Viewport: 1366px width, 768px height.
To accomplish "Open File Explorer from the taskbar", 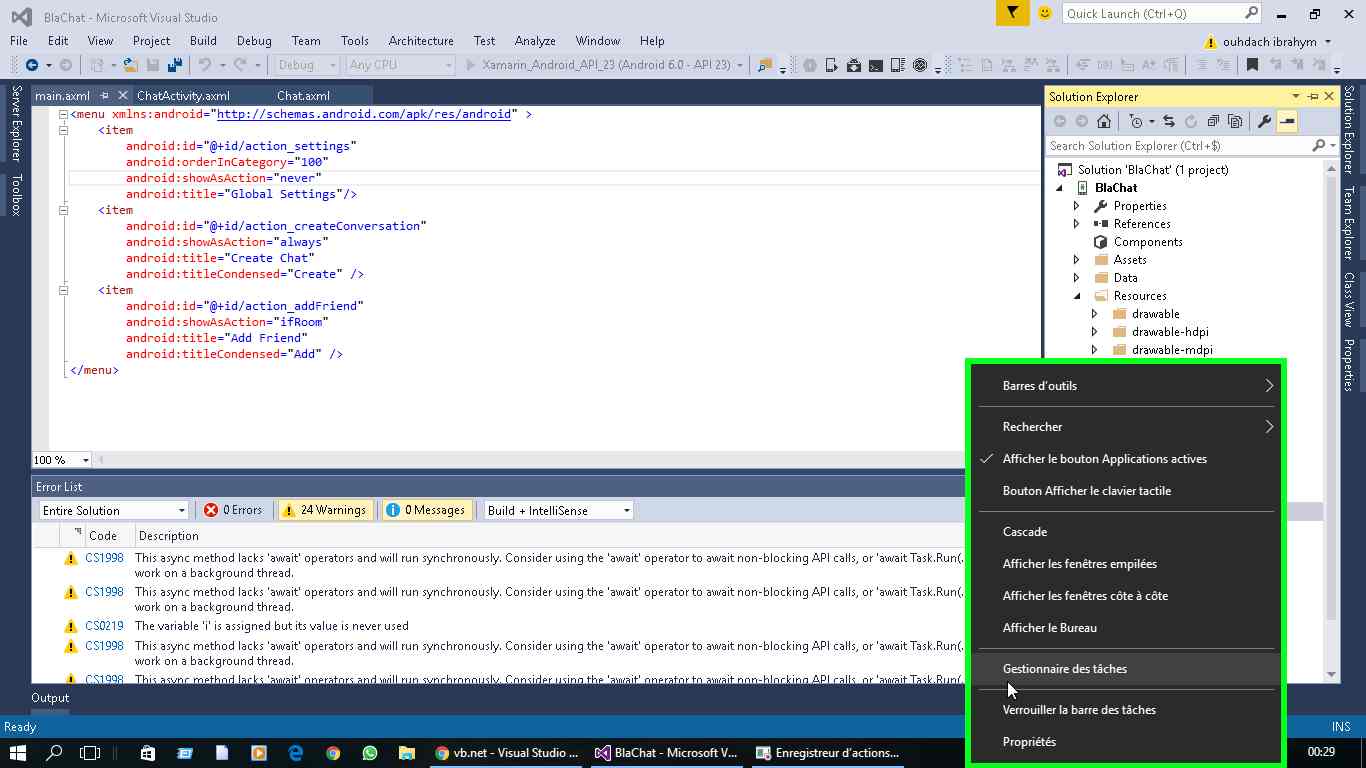I will (x=407, y=753).
